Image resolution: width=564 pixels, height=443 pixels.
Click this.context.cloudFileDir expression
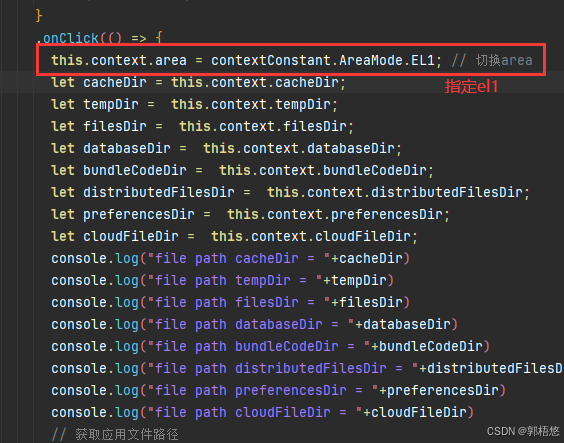pos(311,236)
